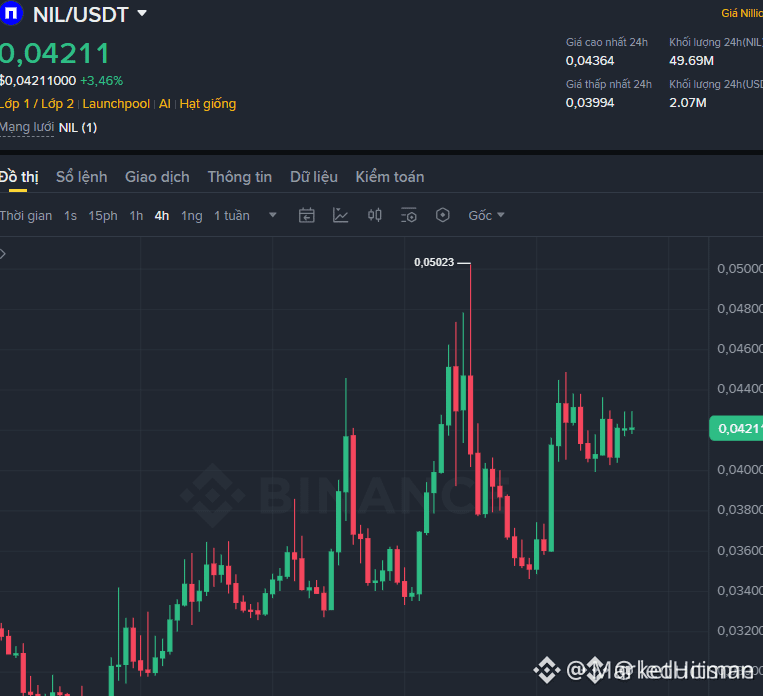Select the 1h time interval
The image size is (763, 696).
pos(136,216)
